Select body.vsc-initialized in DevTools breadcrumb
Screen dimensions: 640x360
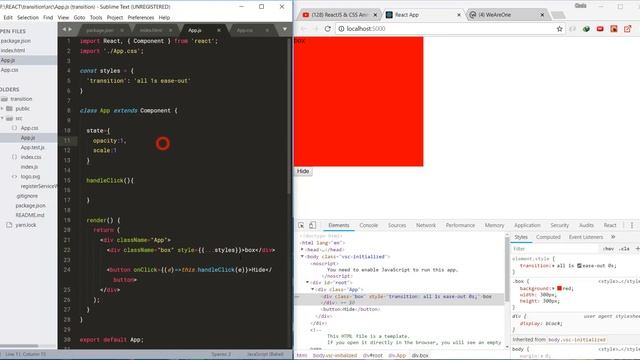(335, 356)
